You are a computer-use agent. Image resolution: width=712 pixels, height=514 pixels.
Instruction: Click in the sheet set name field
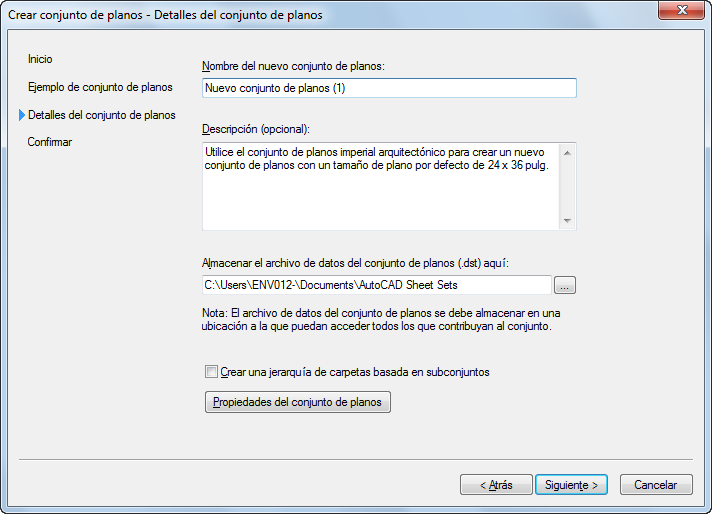(389, 88)
